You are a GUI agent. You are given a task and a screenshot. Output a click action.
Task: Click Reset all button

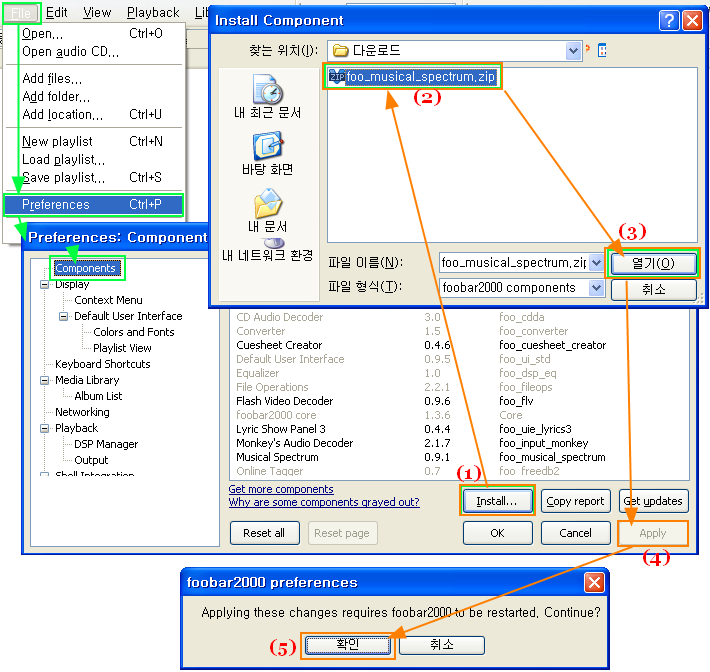[264, 533]
